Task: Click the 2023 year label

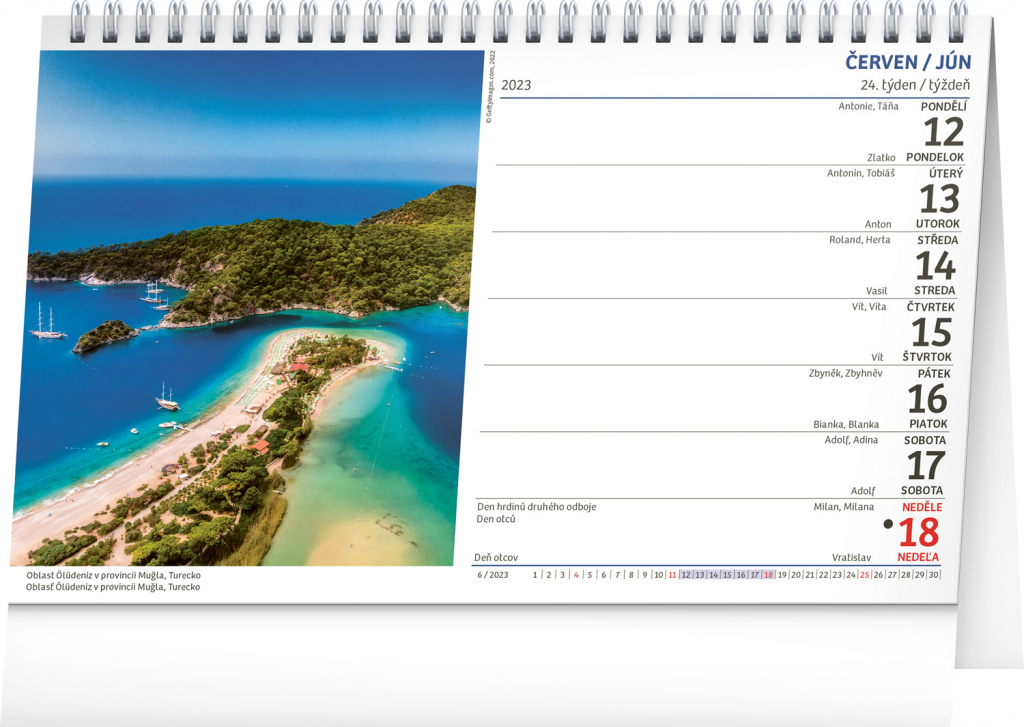Action: point(516,85)
